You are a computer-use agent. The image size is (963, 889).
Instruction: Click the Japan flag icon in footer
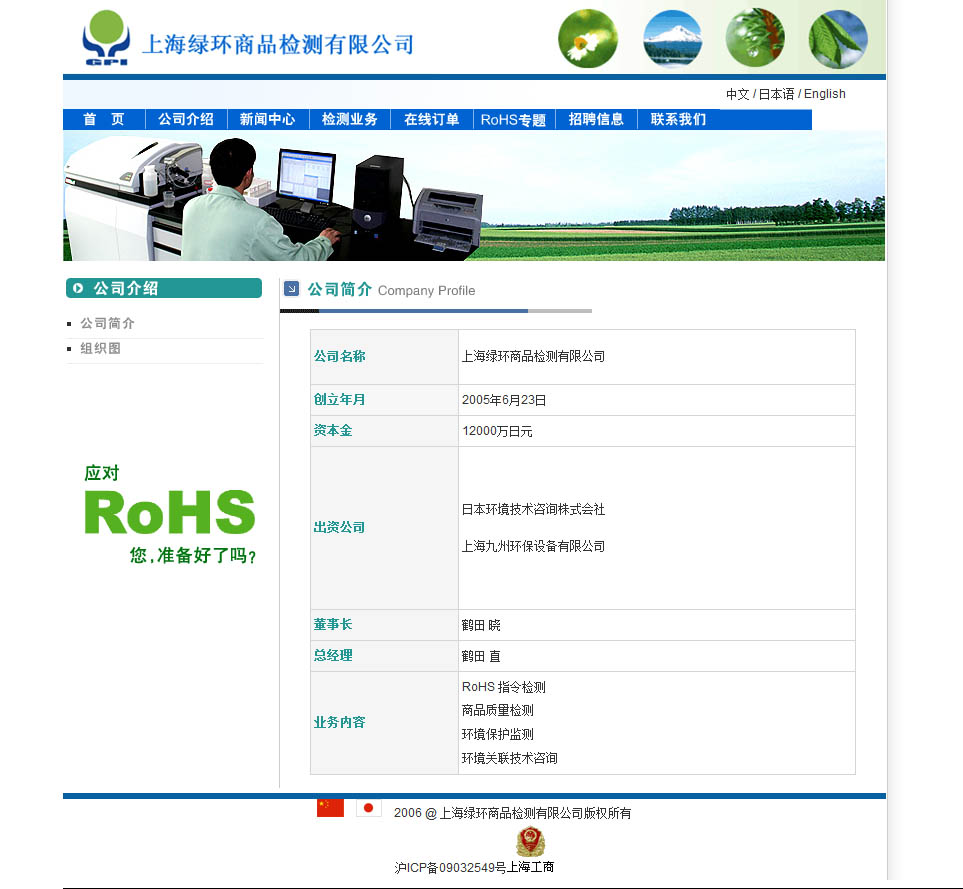(368, 808)
